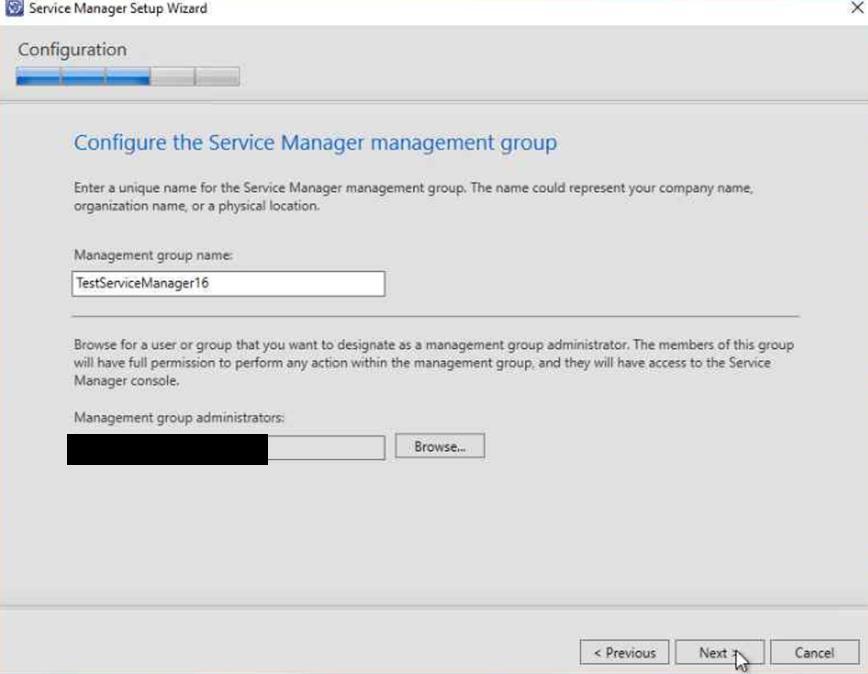Image resolution: width=868 pixels, height=674 pixels.
Task: Click the Configuration progress bar
Action: coord(128,76)
